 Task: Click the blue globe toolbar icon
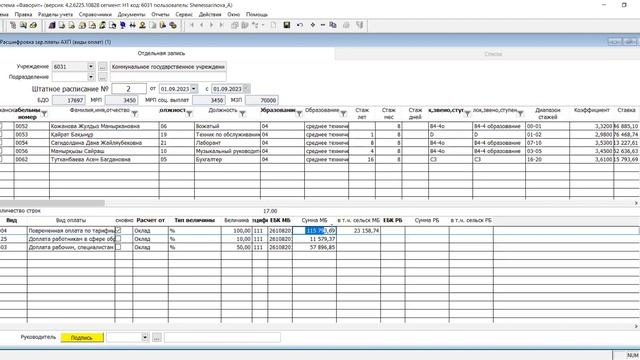coord(122,25)
